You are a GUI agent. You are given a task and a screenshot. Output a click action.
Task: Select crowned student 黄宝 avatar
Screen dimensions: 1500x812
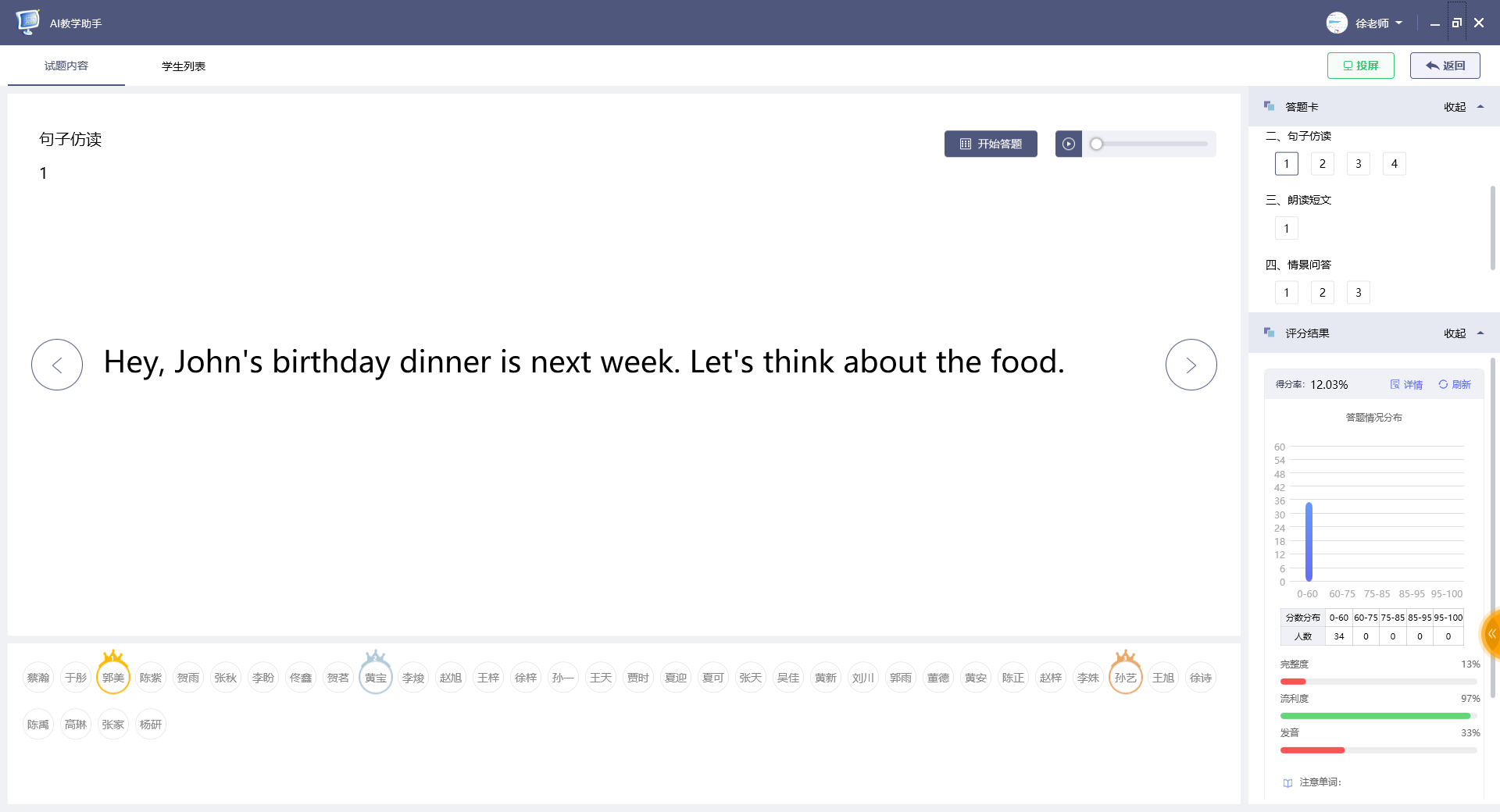(x=376, y=676)
